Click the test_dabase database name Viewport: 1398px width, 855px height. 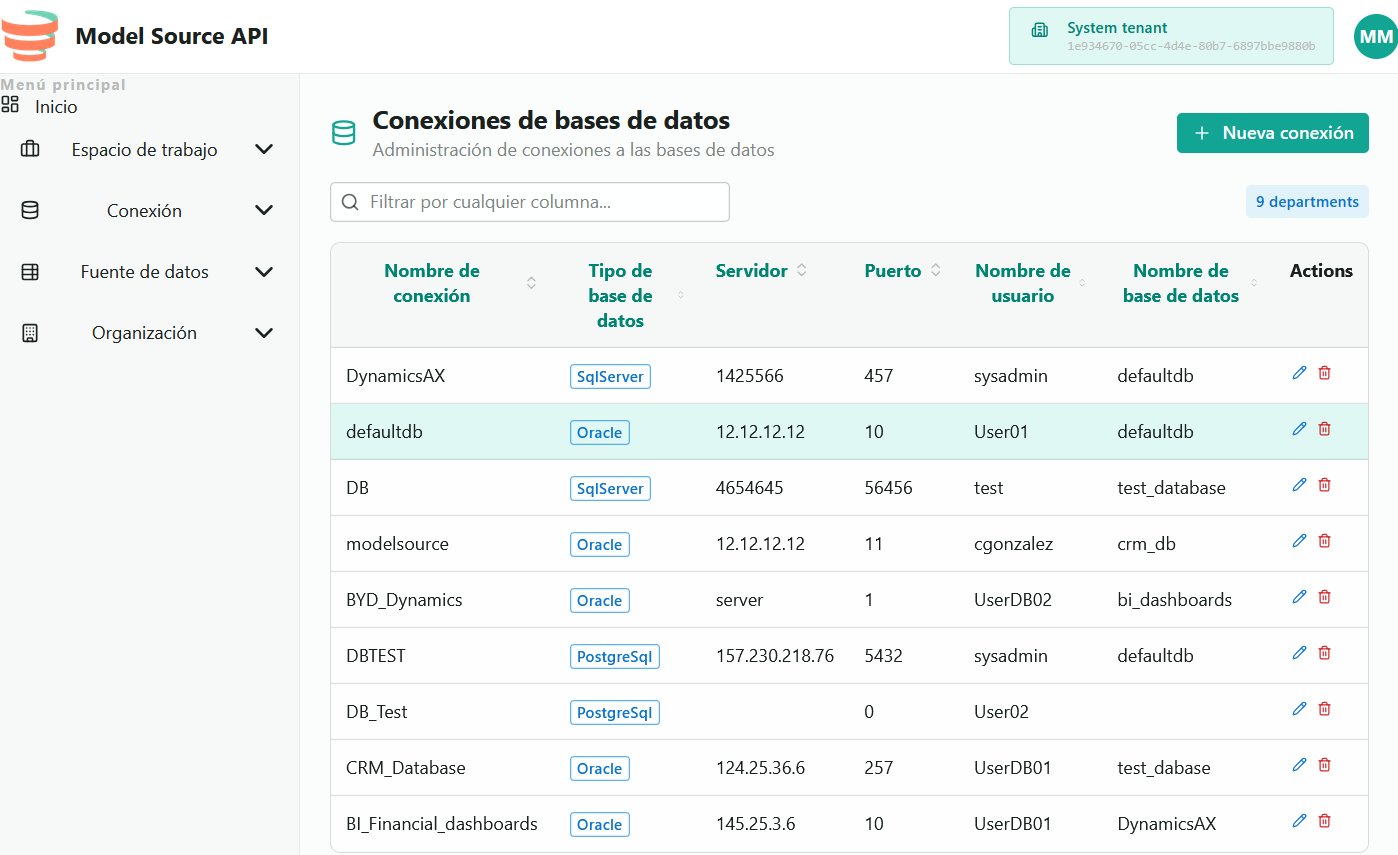(1164, 768)
